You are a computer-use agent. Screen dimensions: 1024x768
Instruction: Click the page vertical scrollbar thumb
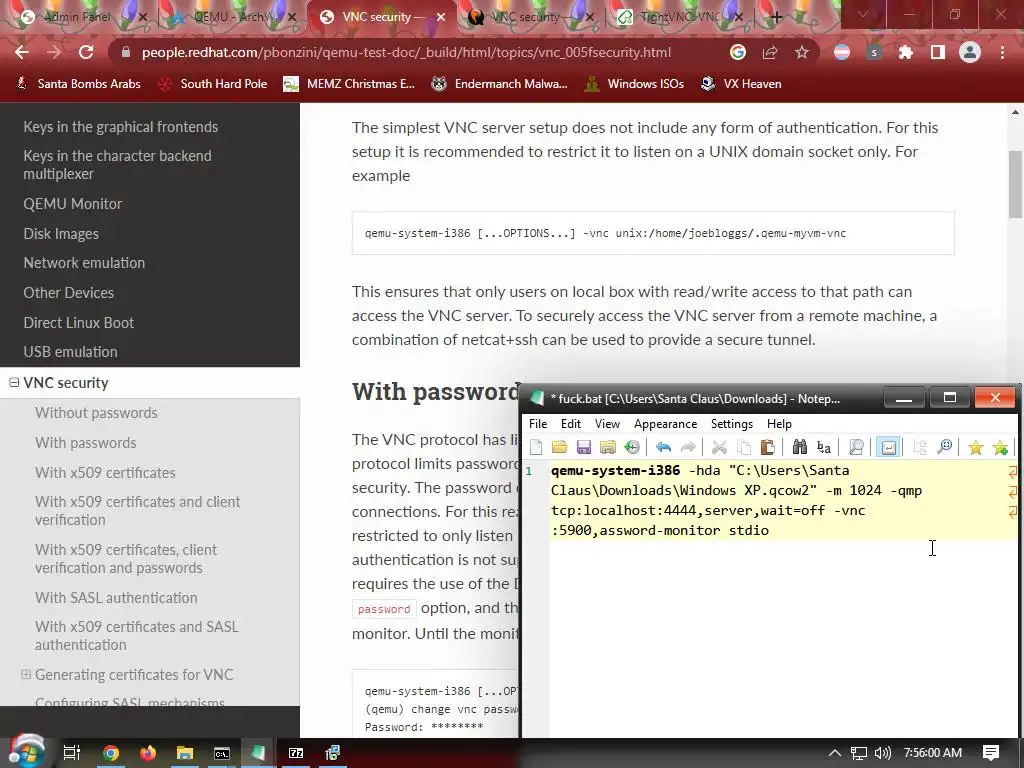(x=1015, y=184)
